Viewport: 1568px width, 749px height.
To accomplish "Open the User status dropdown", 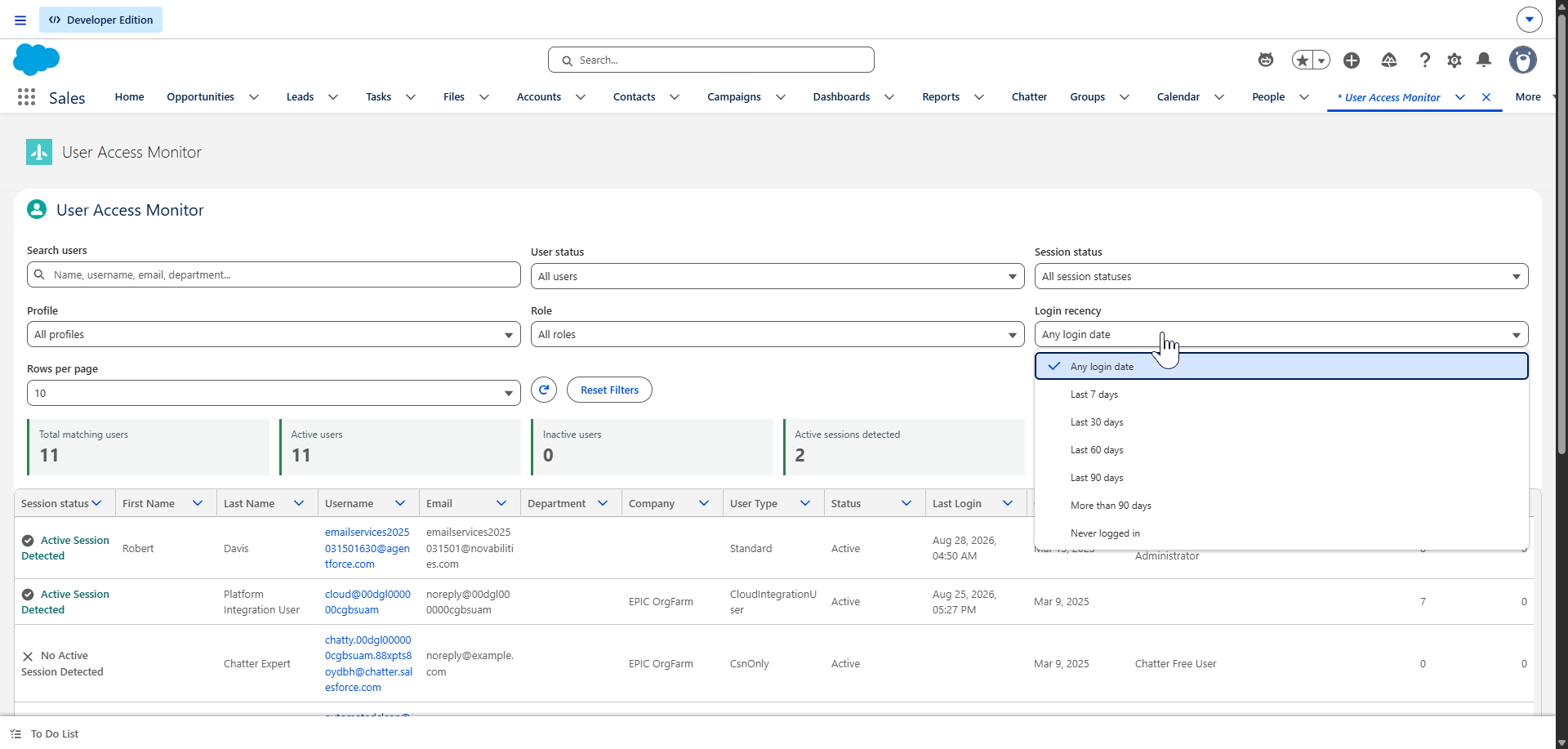I will [x=777, y=276].
